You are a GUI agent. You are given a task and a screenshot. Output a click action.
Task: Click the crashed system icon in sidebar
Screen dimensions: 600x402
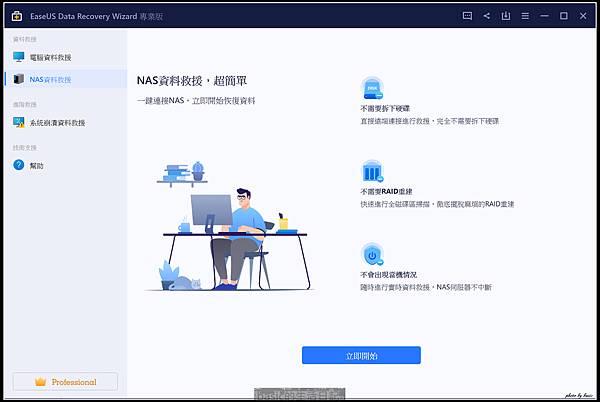18,122
